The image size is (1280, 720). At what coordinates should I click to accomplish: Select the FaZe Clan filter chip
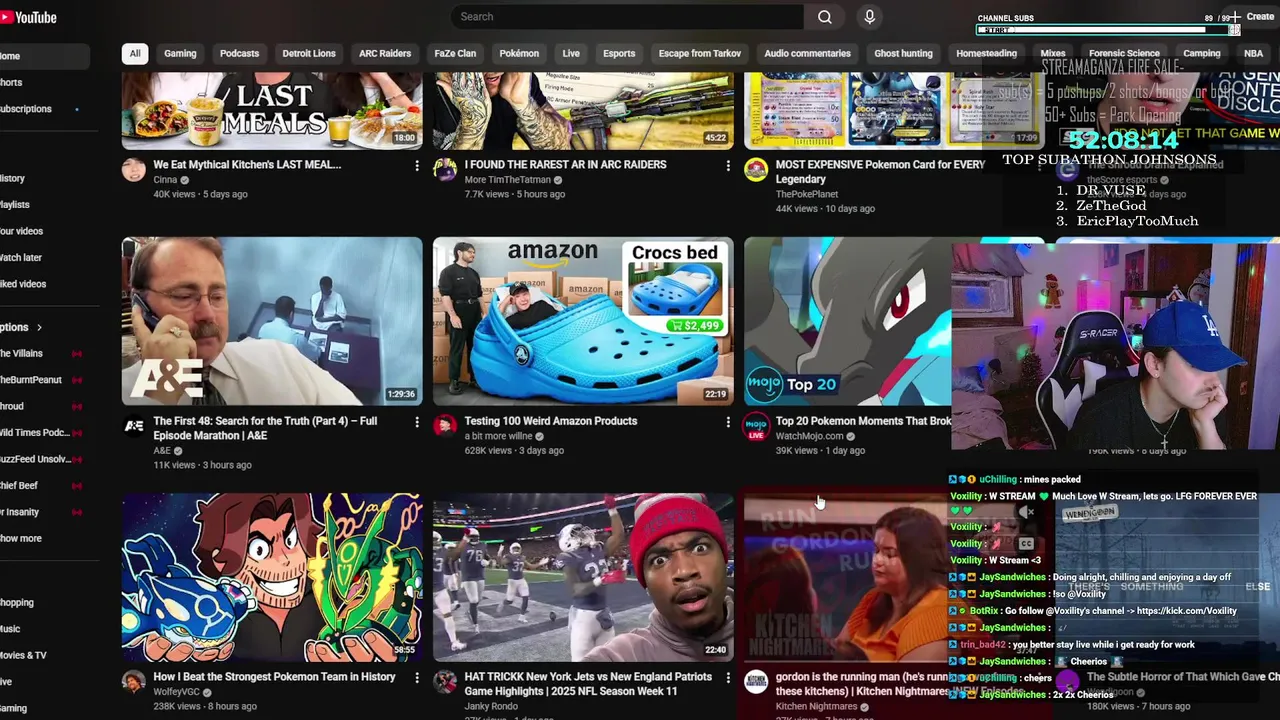[455, 54]
